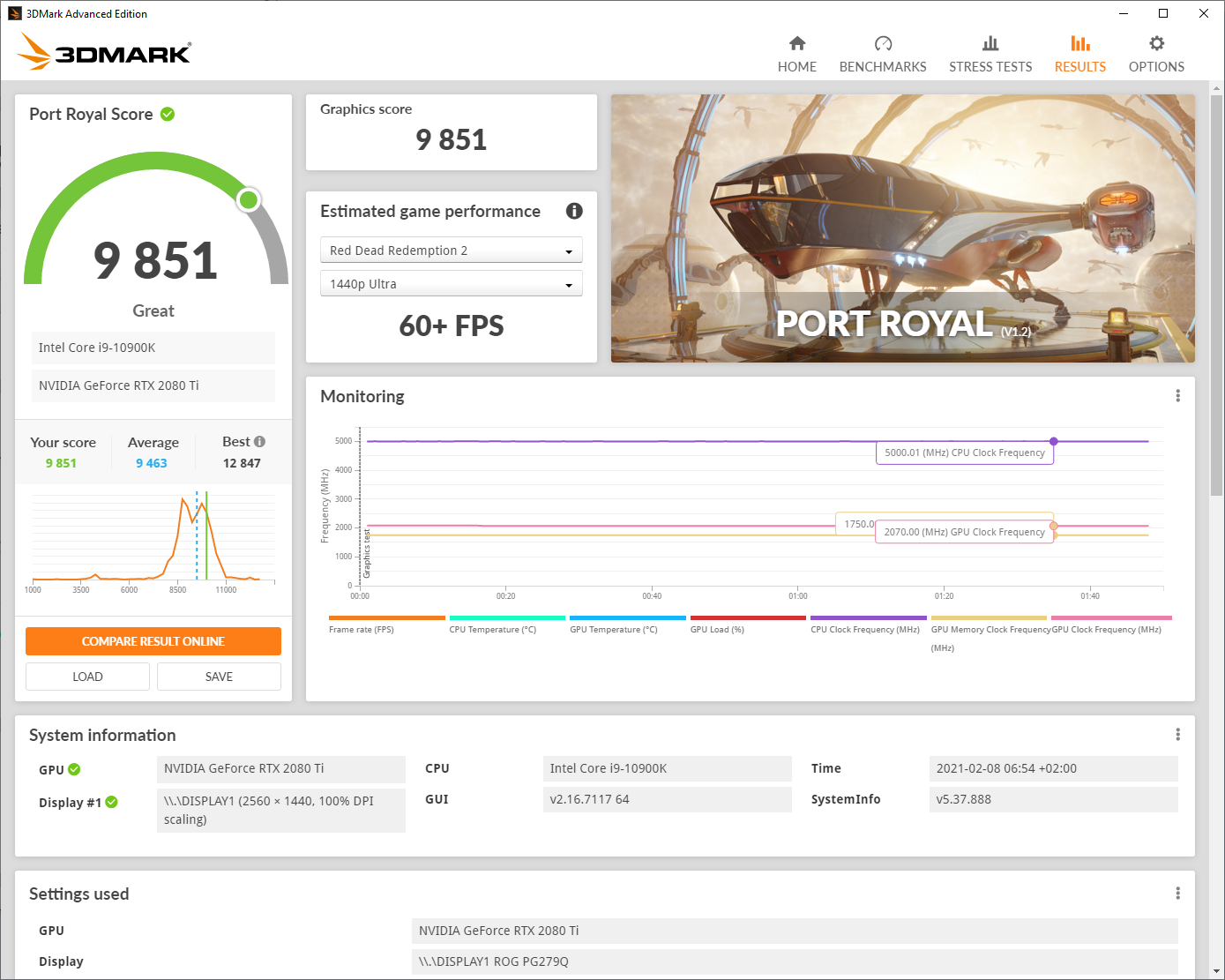Click the Best score info icon
1225x980 pixels.
coord(259,442)
